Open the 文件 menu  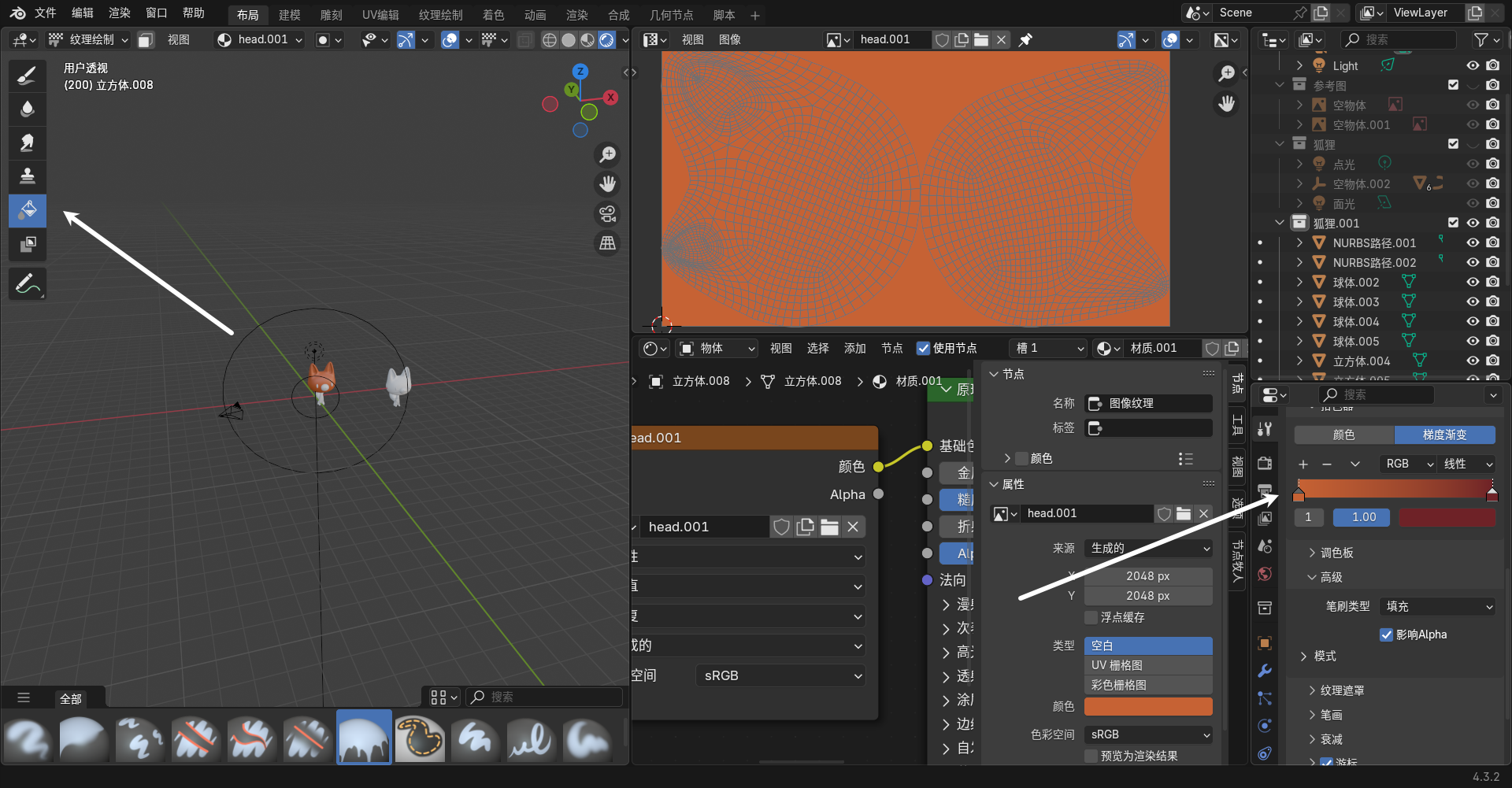pos(46,13)
